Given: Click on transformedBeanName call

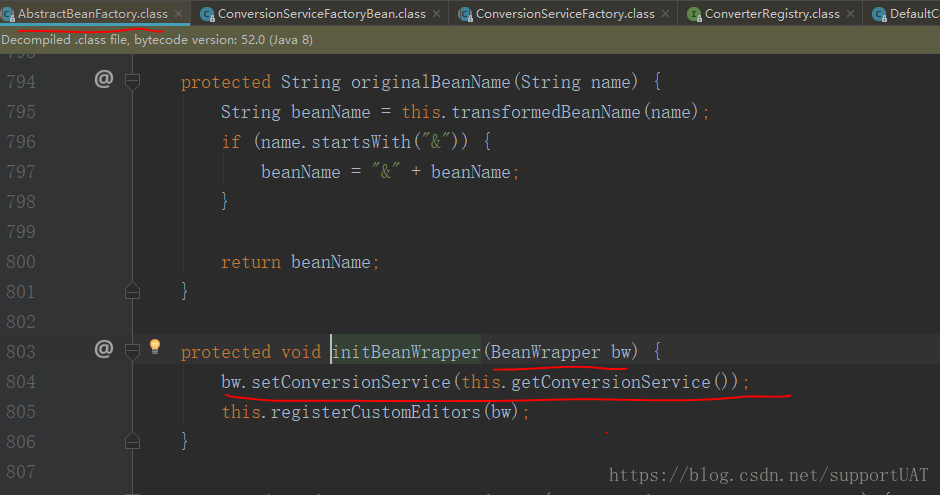Looking at the screenshot, I should click(x=546, y=111).
